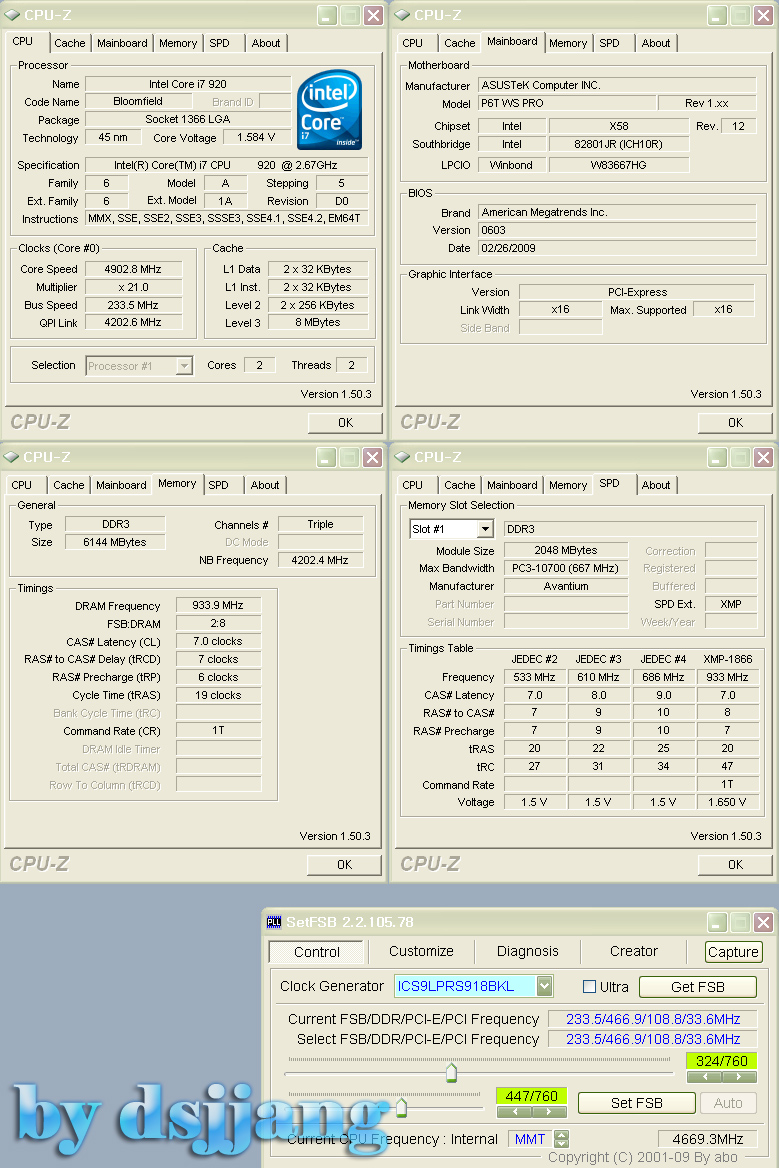Open the Customize tab in SetFSB

click(422, 951)
